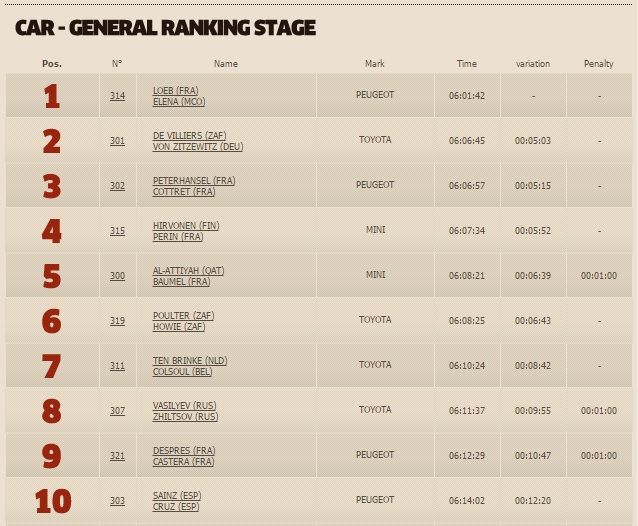The image size is (638, 526).
Task: Open car number 307 link
Action: coord(117,411)
